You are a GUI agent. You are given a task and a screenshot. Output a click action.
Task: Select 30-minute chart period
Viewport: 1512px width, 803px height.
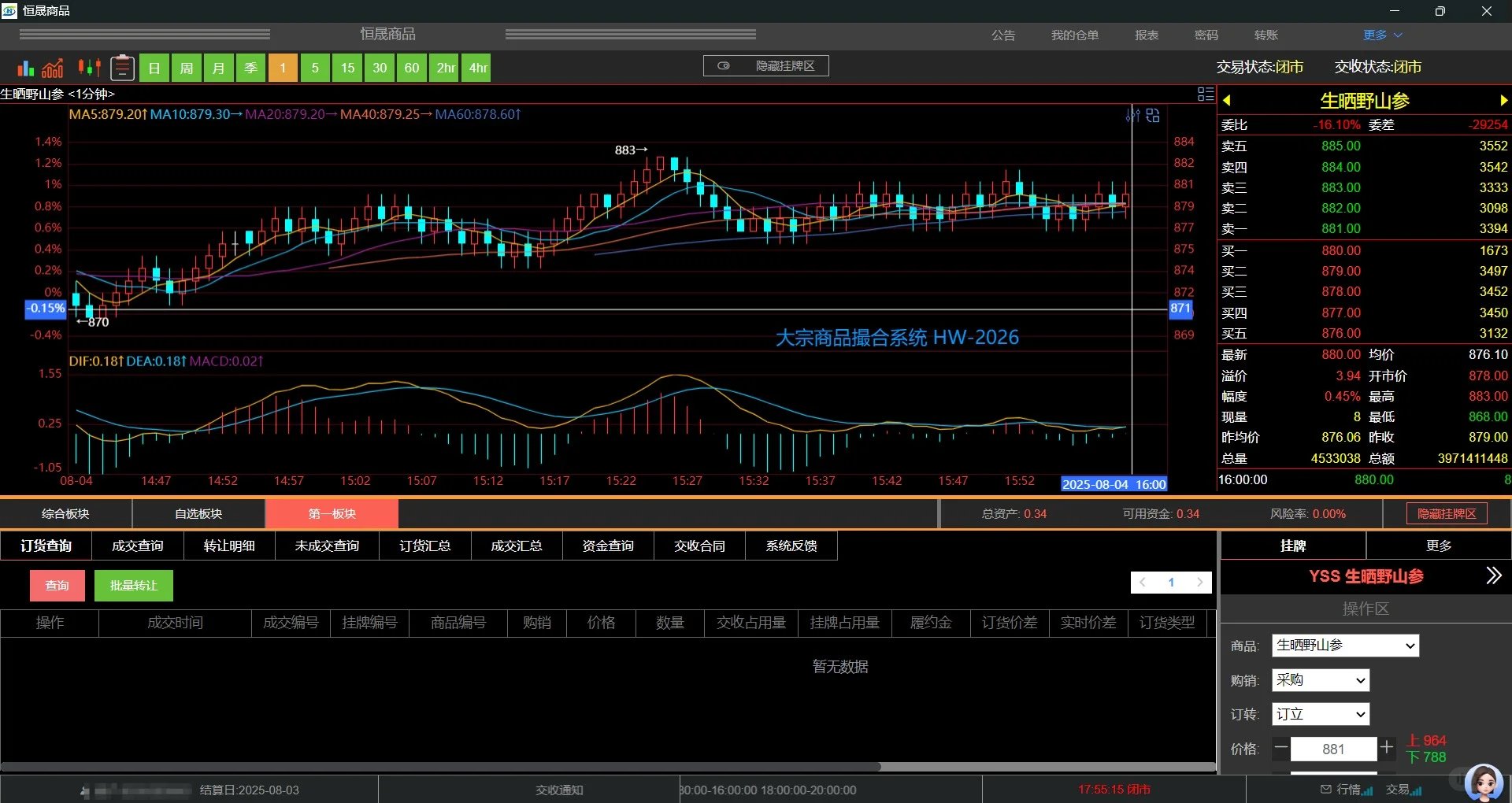380,68
